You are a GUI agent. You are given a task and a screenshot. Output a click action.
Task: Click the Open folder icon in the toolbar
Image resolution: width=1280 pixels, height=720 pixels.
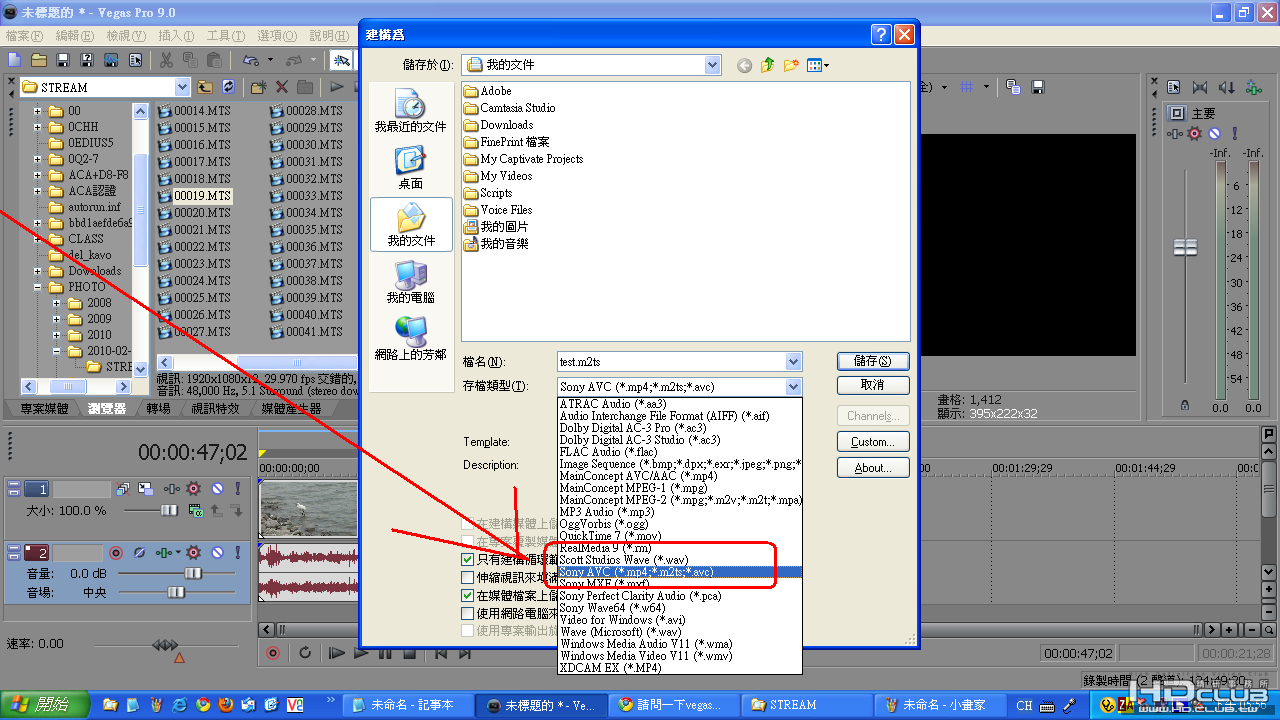pyautogui.click(x=39, y=61)
